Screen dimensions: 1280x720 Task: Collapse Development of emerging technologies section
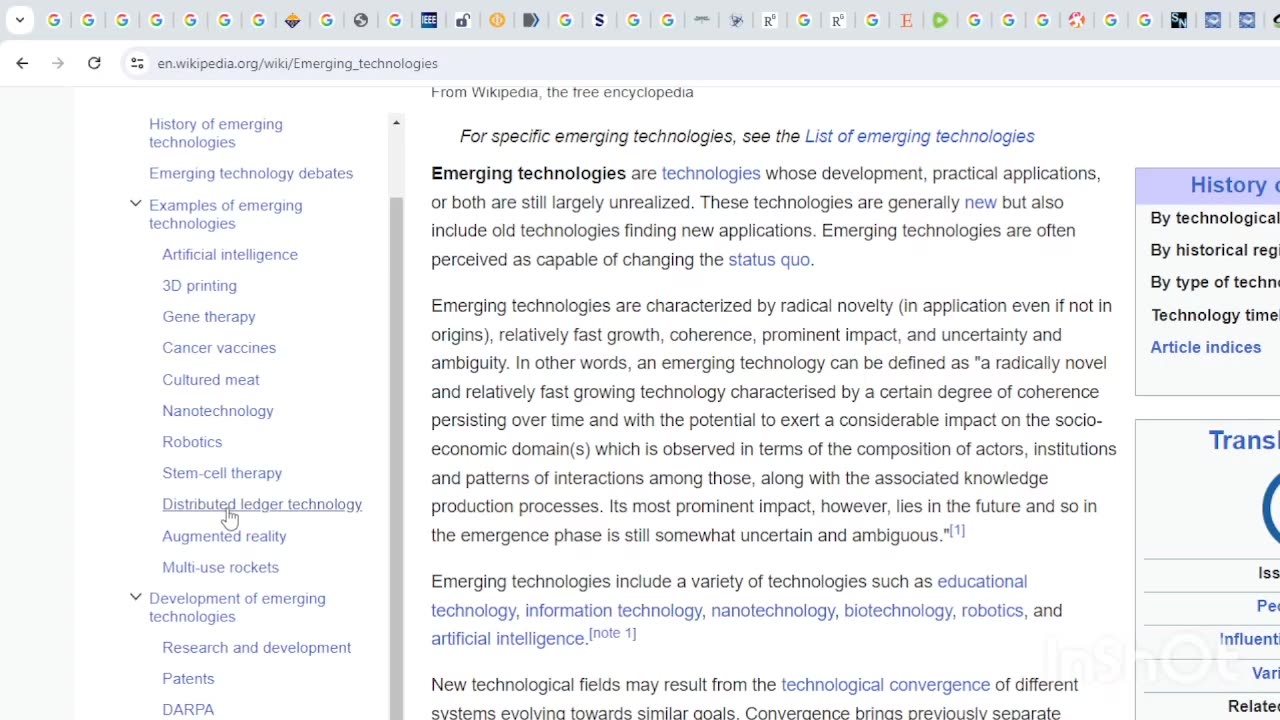coord(136,597)
